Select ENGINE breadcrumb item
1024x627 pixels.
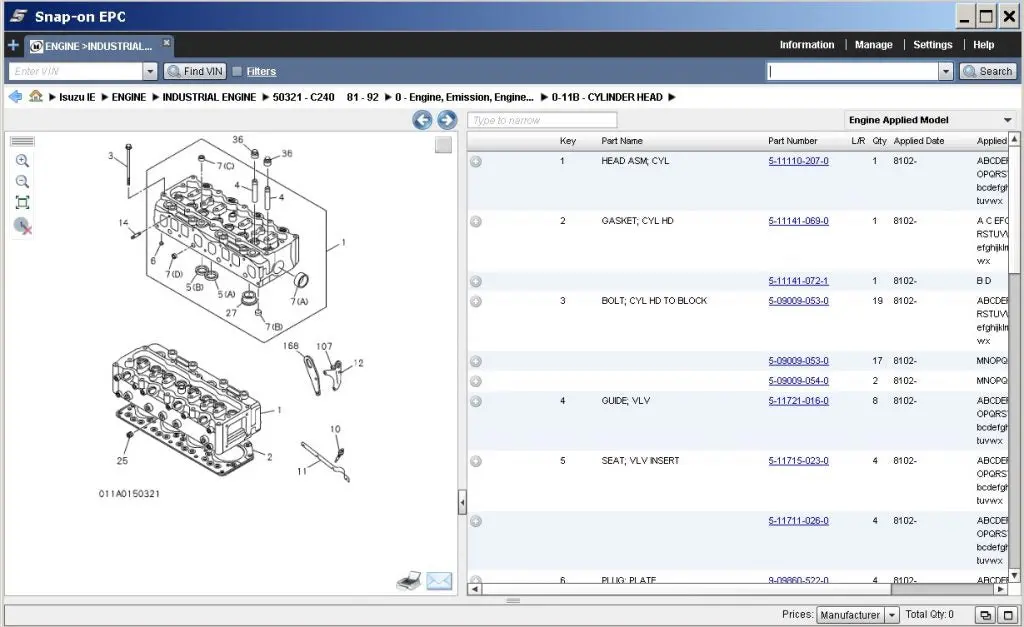click(129, 97)
